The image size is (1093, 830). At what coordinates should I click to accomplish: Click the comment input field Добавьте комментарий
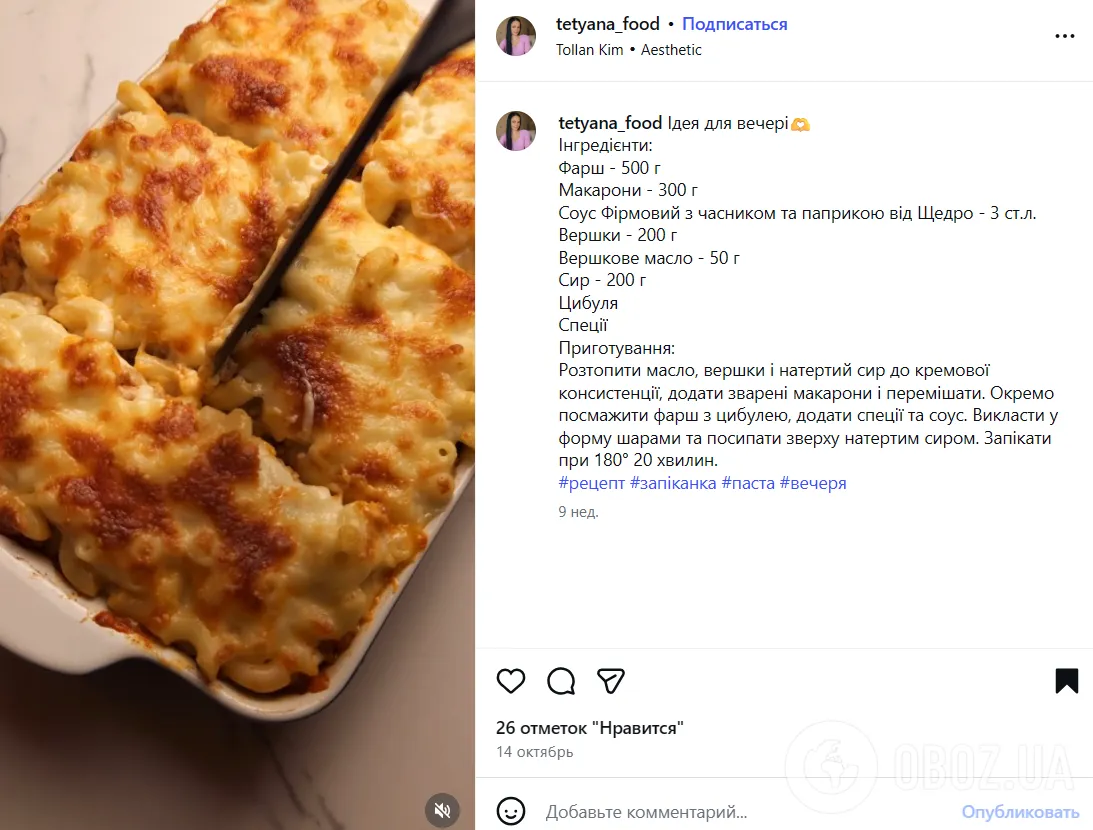pyautogui.click(x=700, y=812)
